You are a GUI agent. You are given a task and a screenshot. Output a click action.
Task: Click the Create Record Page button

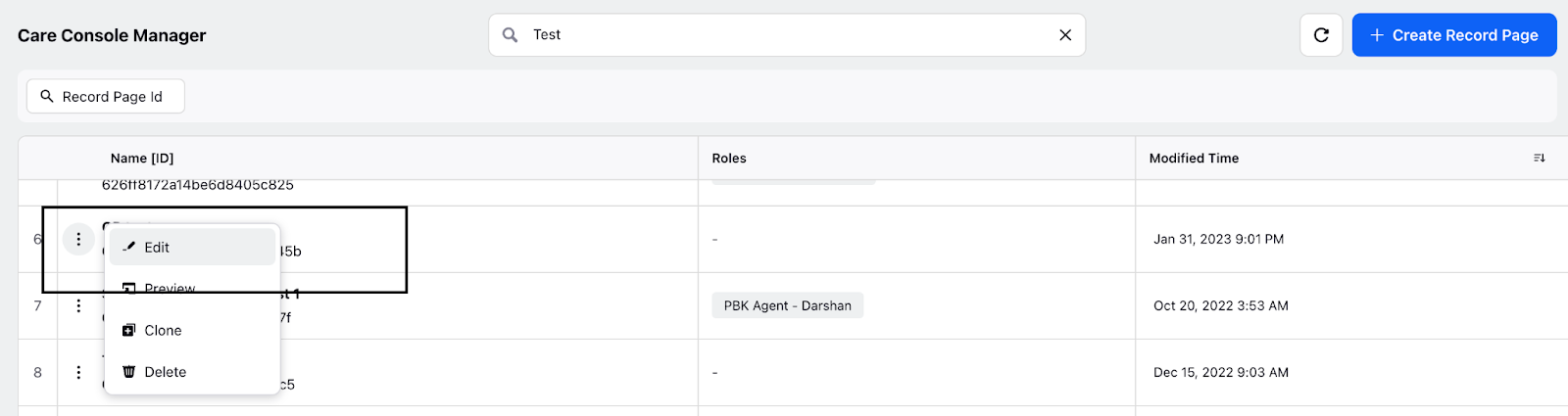1454,35
